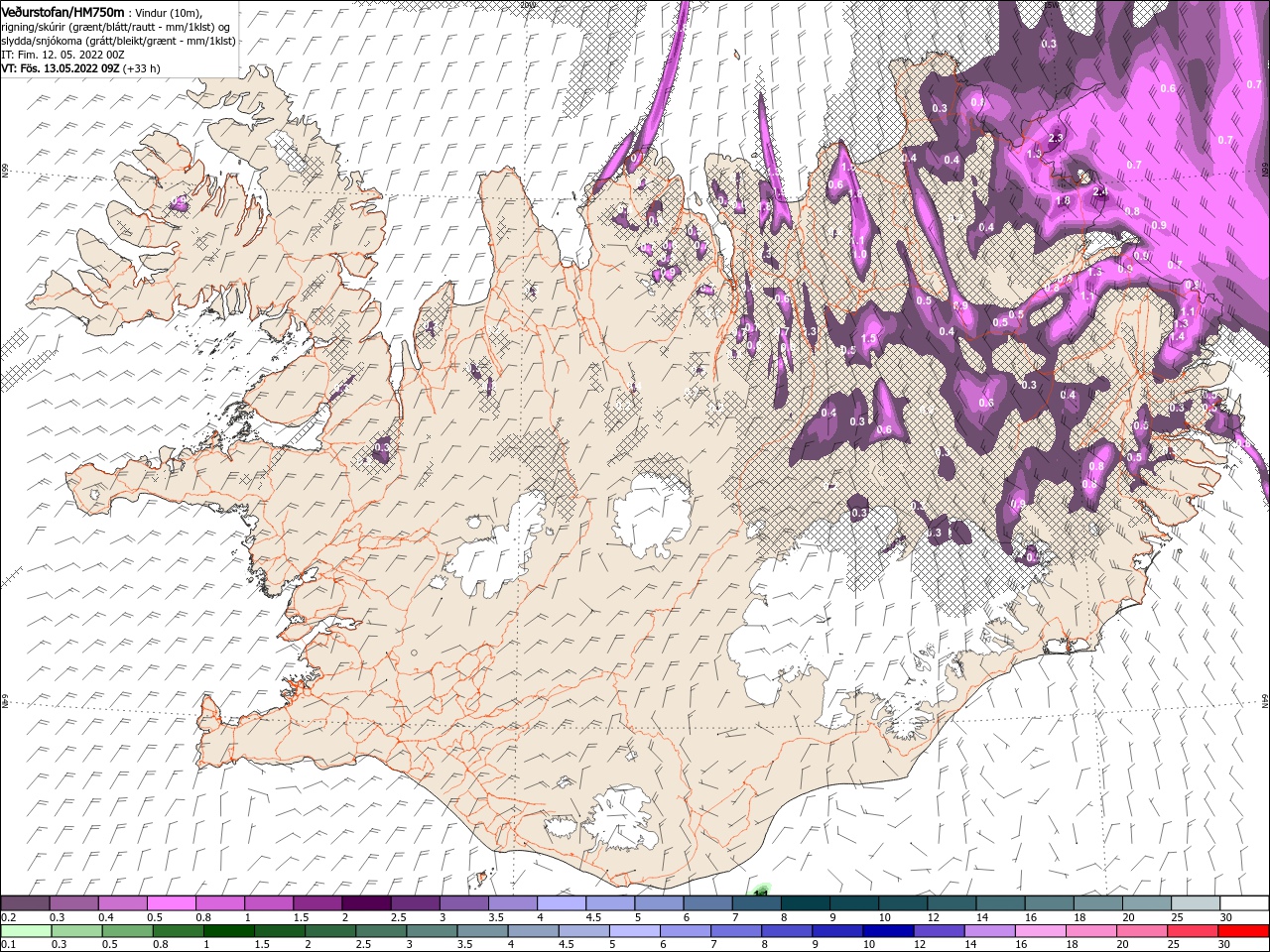Click the '(+33 h)' forecast offset text
The width and height of the screenshot is (1270, 952).
click(x=142, y=68)
